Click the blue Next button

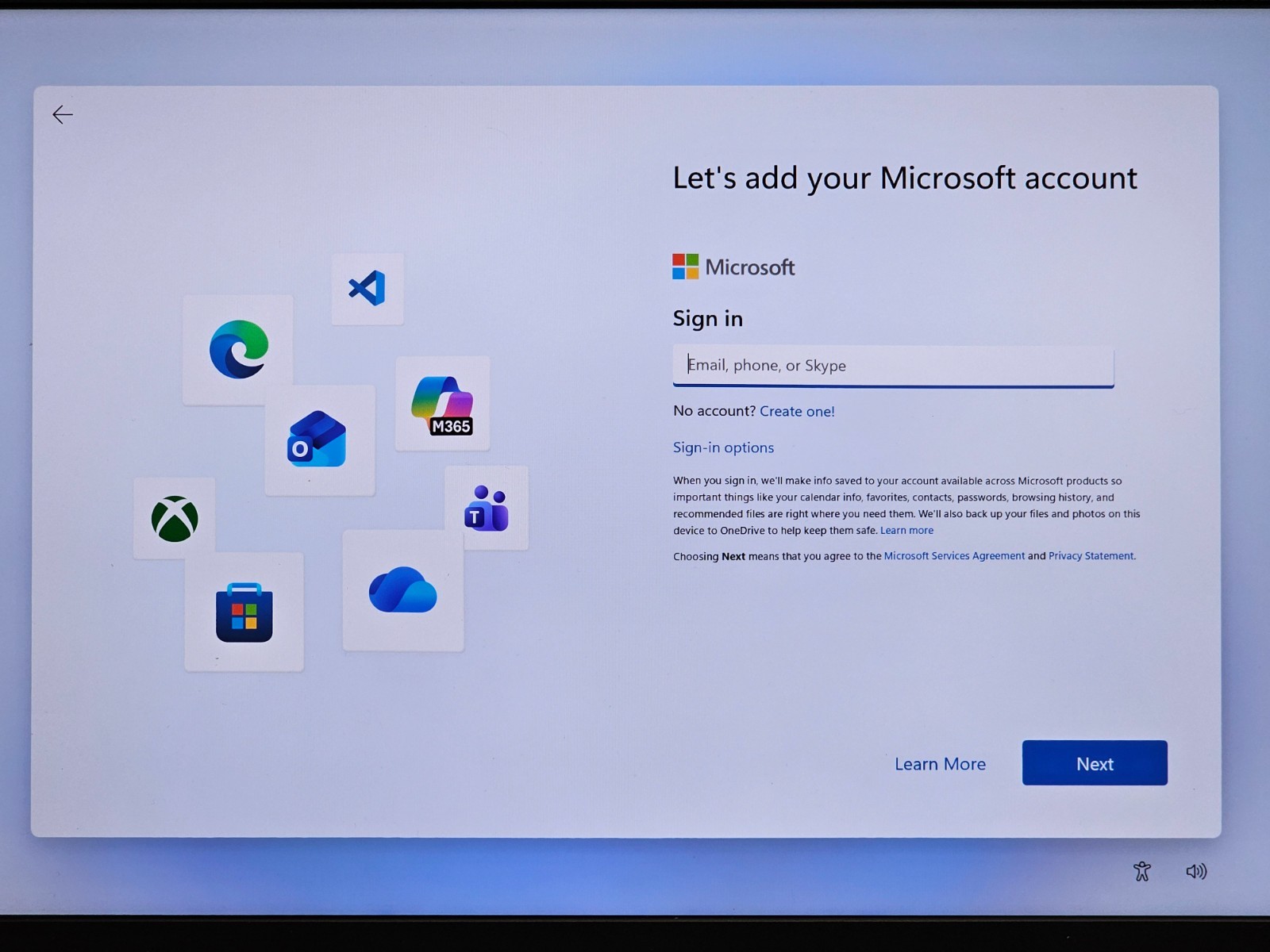coord(1095,763)
